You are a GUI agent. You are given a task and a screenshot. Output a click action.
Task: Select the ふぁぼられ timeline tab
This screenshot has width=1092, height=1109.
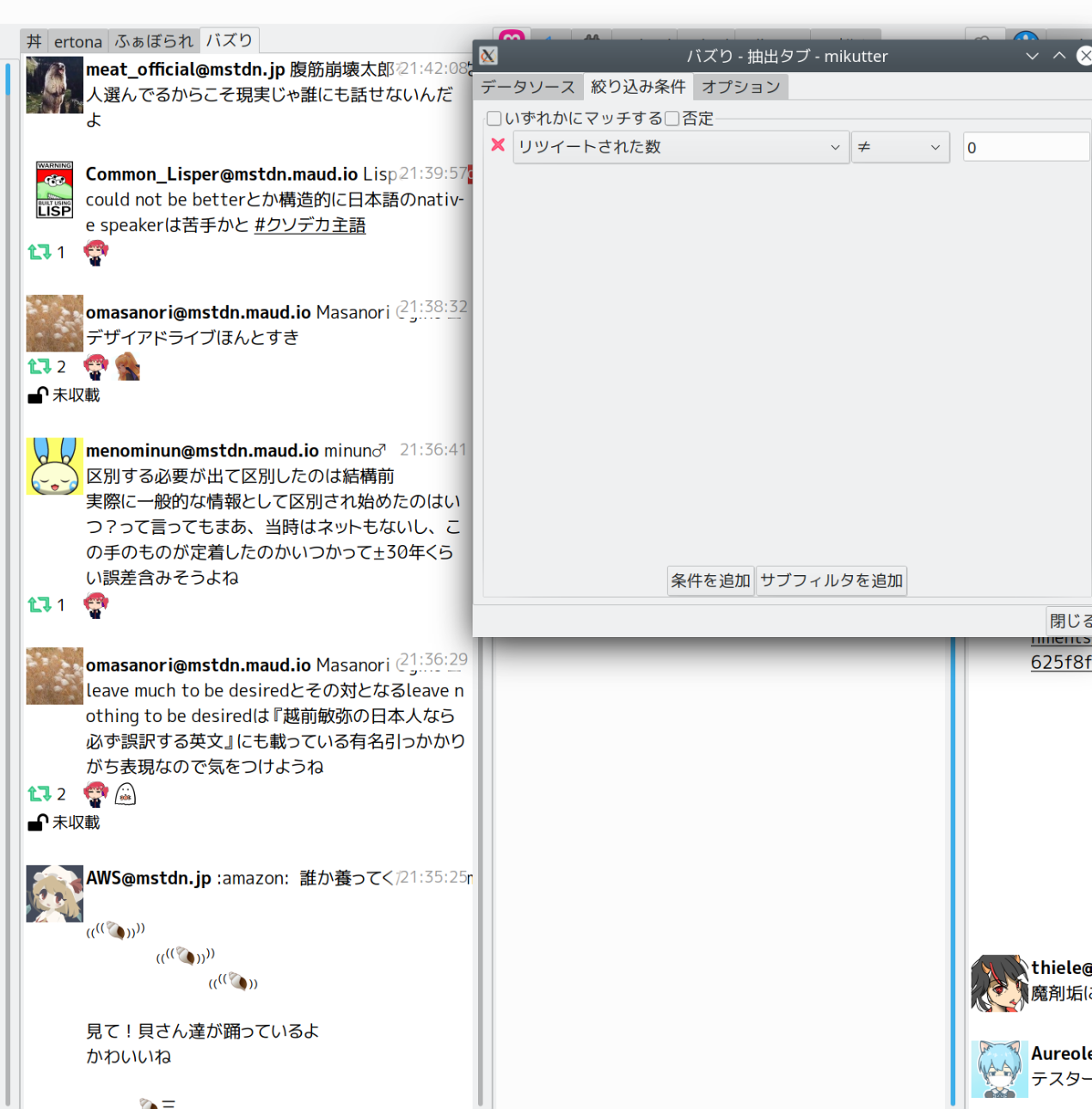pyautogui.click(x=154, y=41)
